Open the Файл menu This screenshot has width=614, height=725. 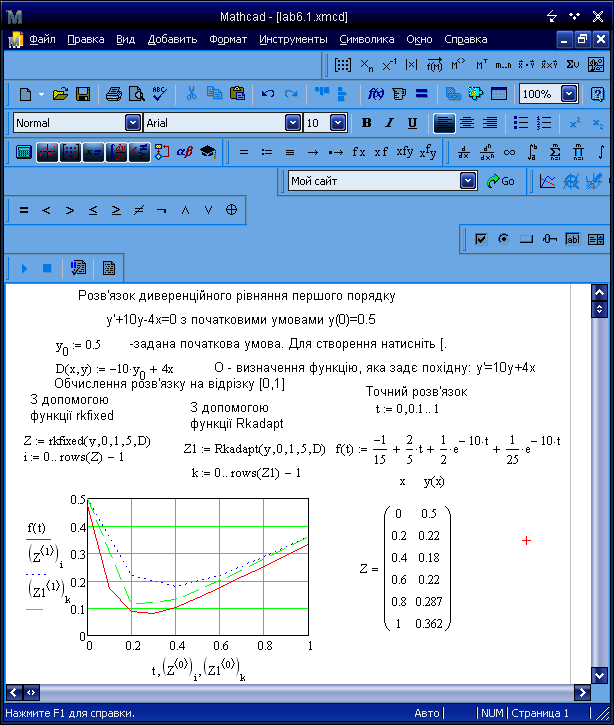tap(43, 39)
